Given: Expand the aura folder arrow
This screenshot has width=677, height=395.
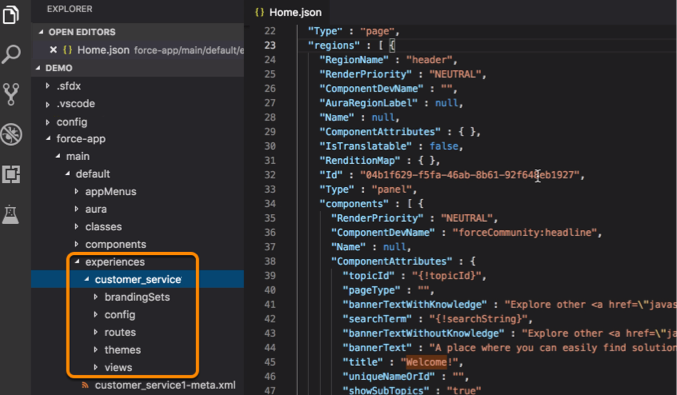Looking at the screenshot, I should pyautogui.click(x=76, y=209).
